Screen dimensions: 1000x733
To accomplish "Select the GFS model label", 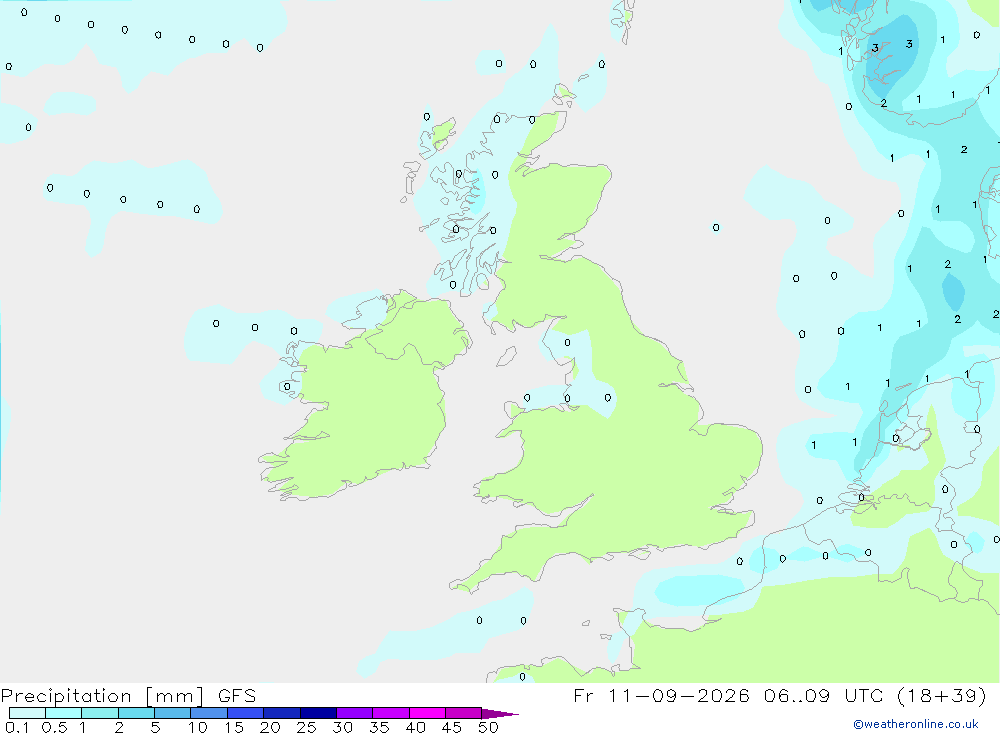I will [x=237, y=695].
